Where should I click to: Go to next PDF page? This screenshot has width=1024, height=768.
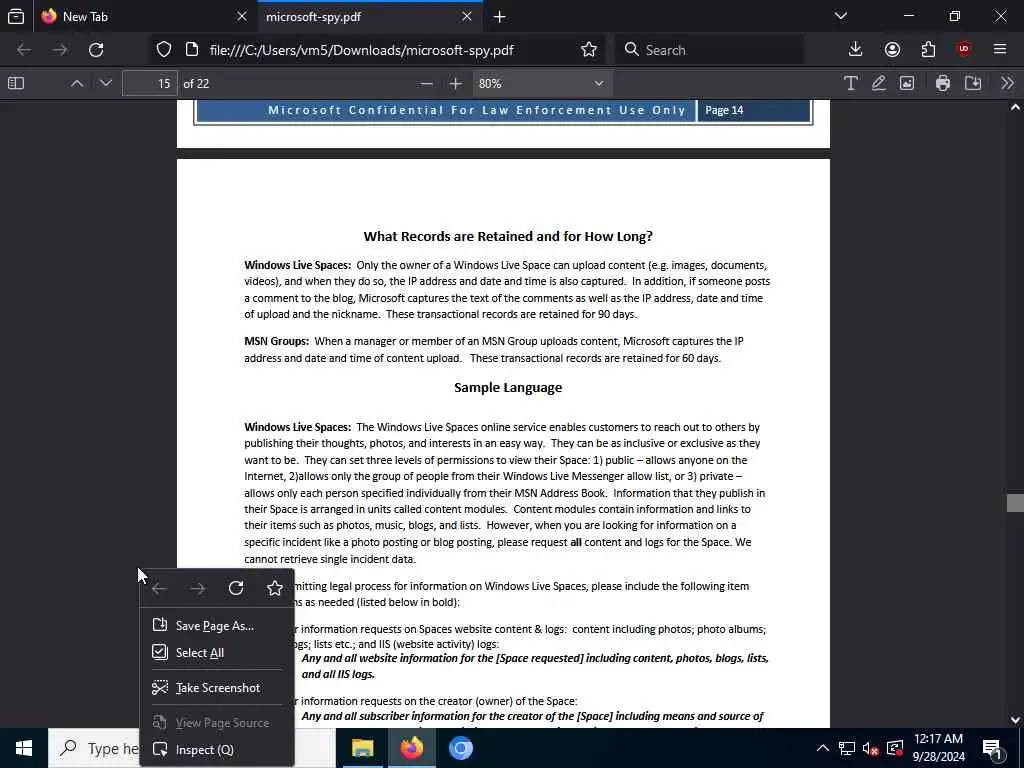point(106,83)
